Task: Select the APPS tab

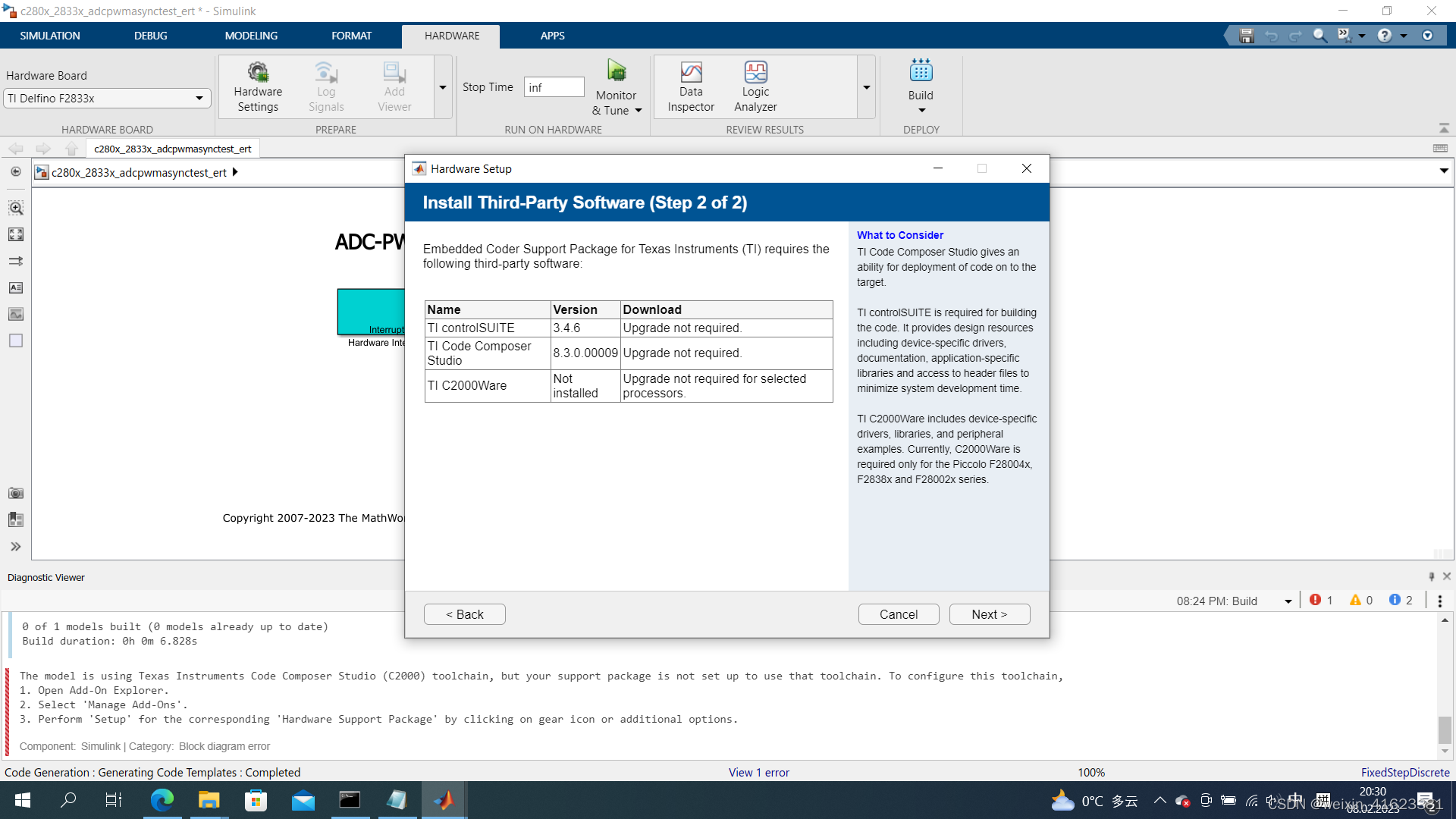Action: tap(552, 36)
